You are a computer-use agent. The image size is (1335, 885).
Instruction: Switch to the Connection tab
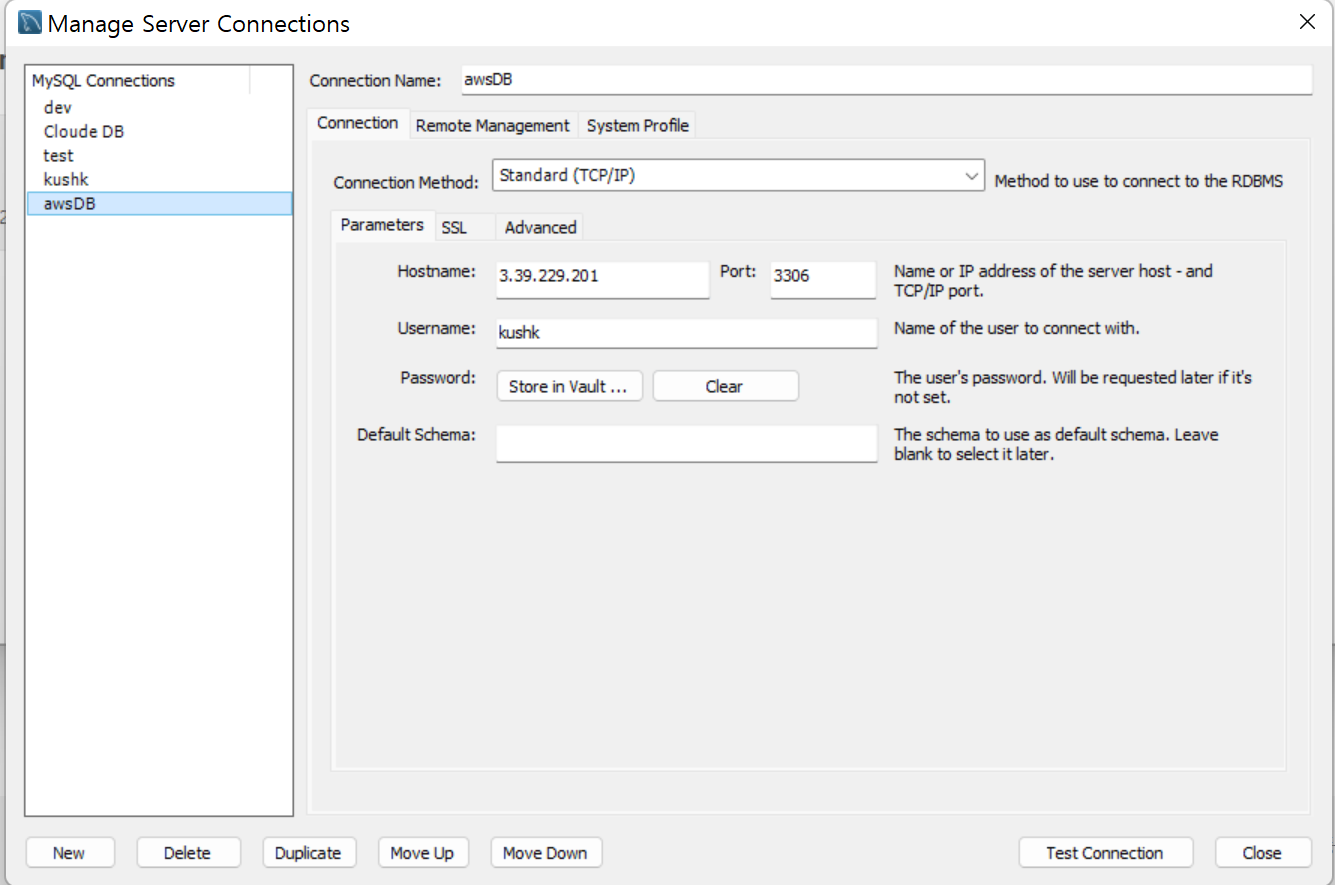(358, 123)
